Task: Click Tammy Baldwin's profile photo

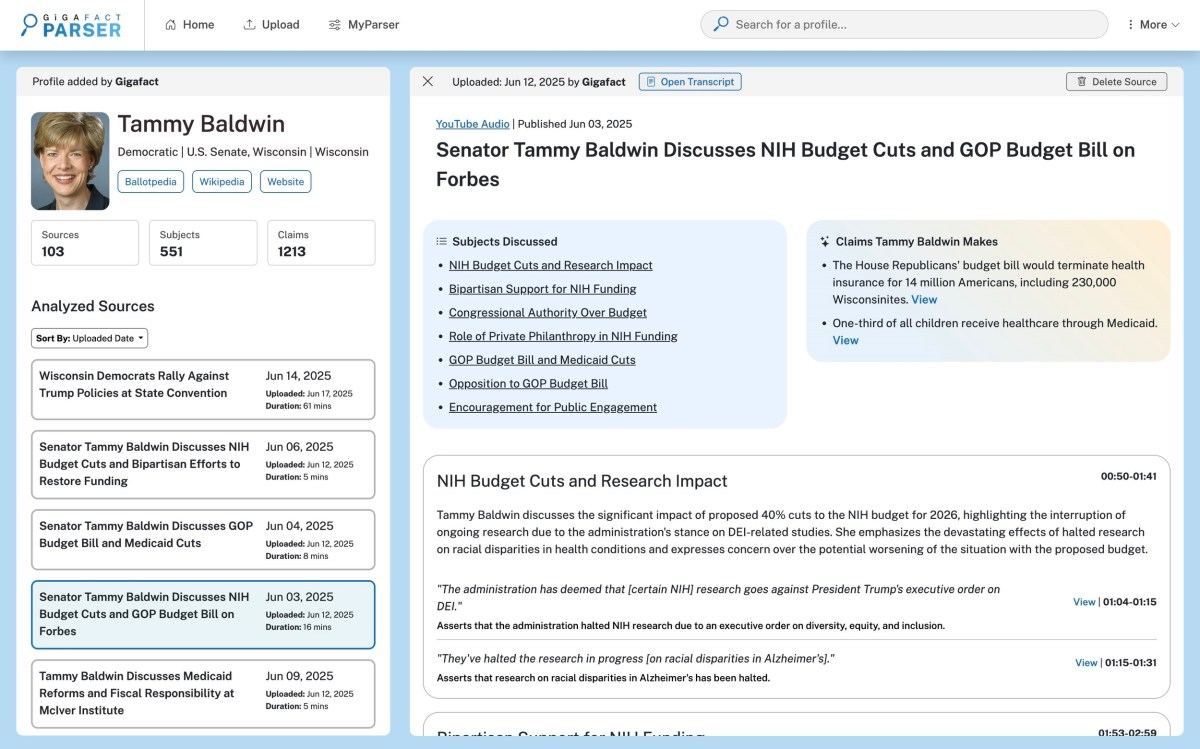Action: [70, 161]
